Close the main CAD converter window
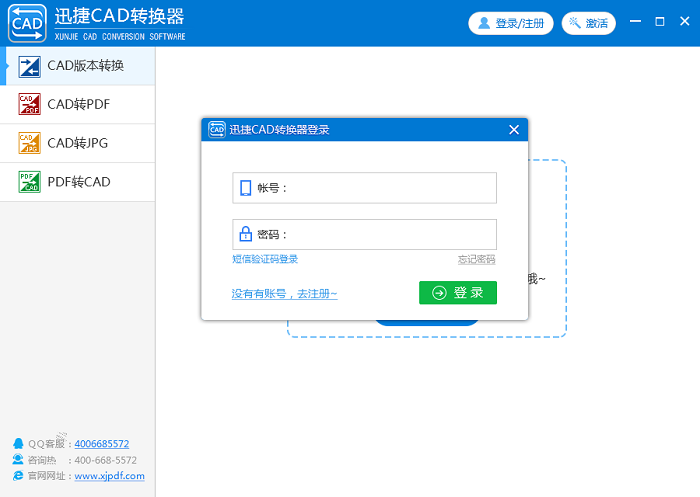Viewport: 700px width, 497px height. [684, 21]
